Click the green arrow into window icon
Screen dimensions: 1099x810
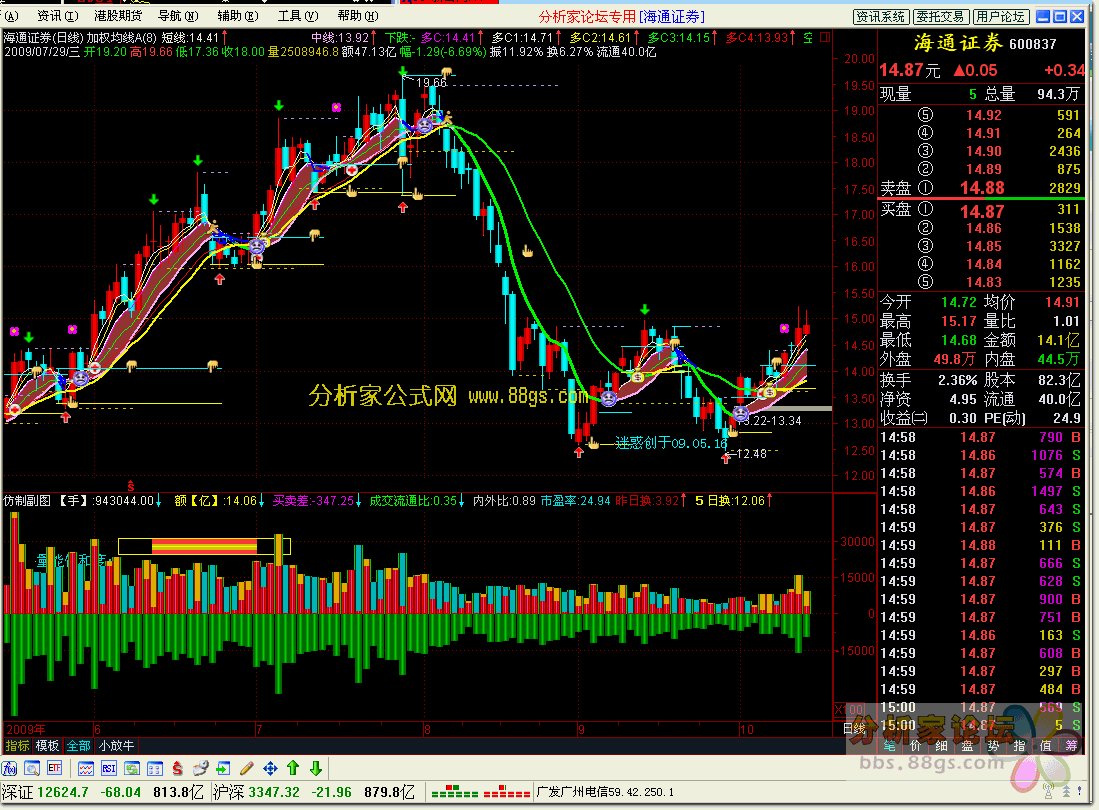[224, 769]
